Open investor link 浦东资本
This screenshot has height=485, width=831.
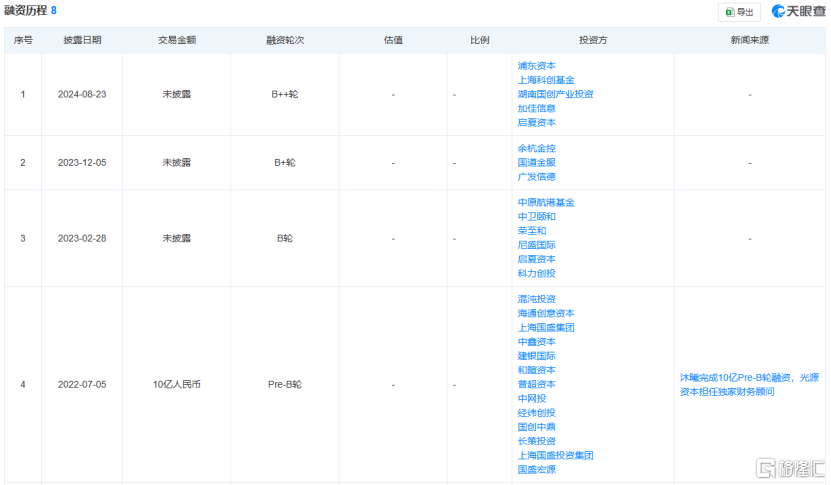[536, 66]
